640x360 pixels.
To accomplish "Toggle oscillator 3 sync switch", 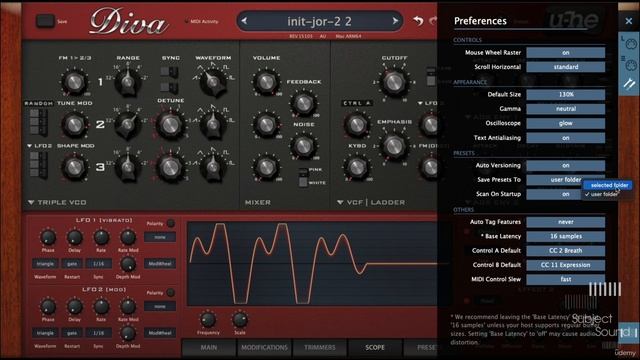I will [x=169, y=87].
